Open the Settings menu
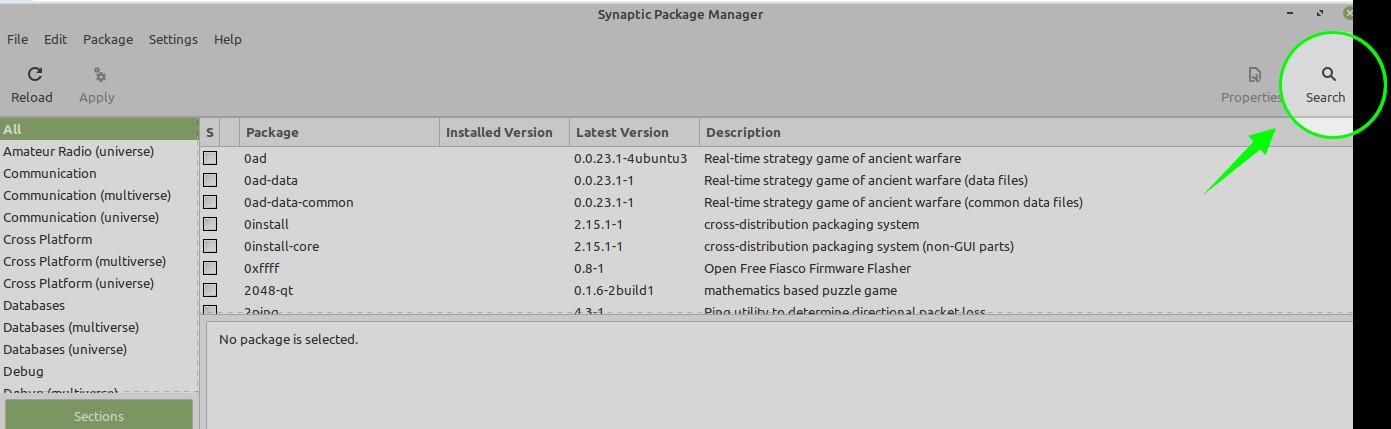This screenshot has width=1391, height=429. tap(173, 39)
